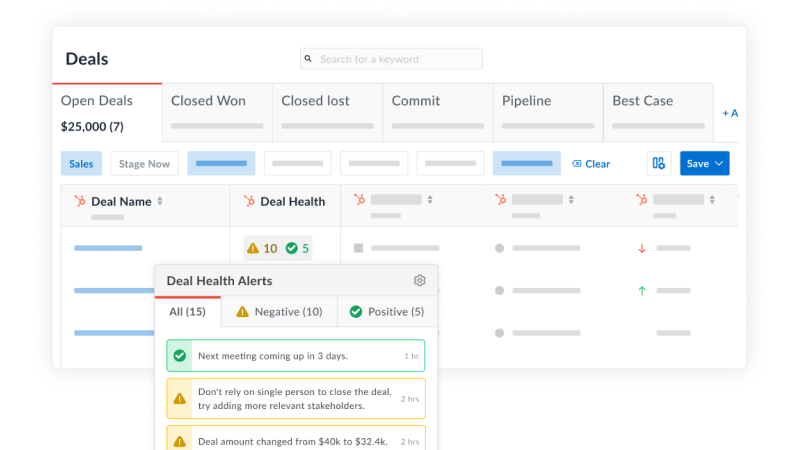Click the green check showing 5
800x450 pixels.
291,248
